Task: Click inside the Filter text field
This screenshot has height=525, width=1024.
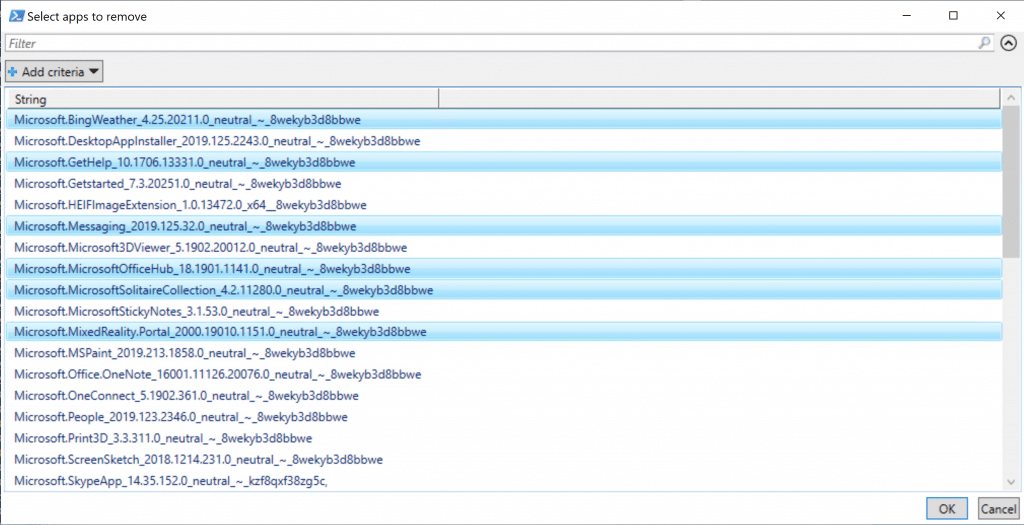Action: (x=490, y=44)
